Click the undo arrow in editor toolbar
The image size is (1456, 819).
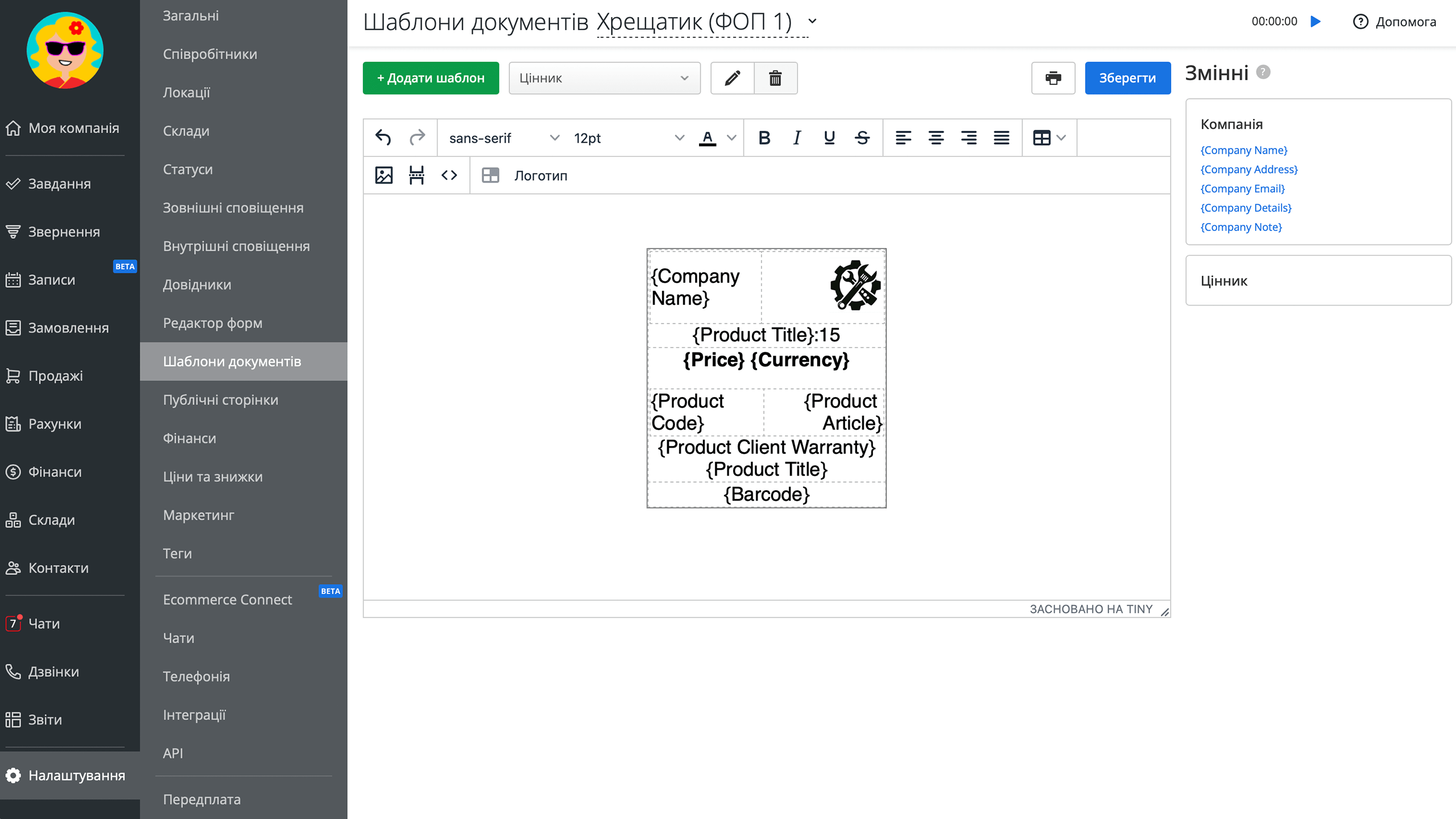(x=383, y=138)
